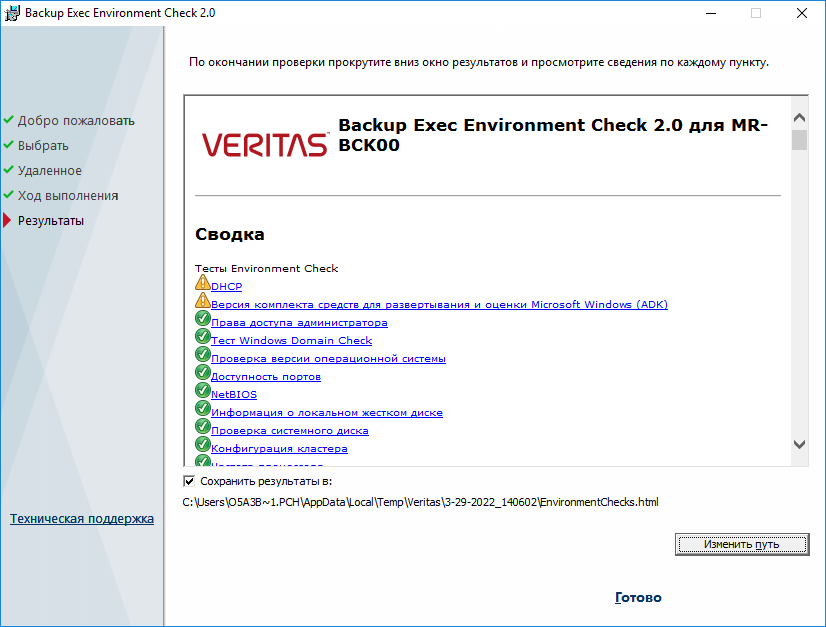Click red arrow marker beside Результаты
The width and height of the screenshot is (826, 627).
pos(7,220)
